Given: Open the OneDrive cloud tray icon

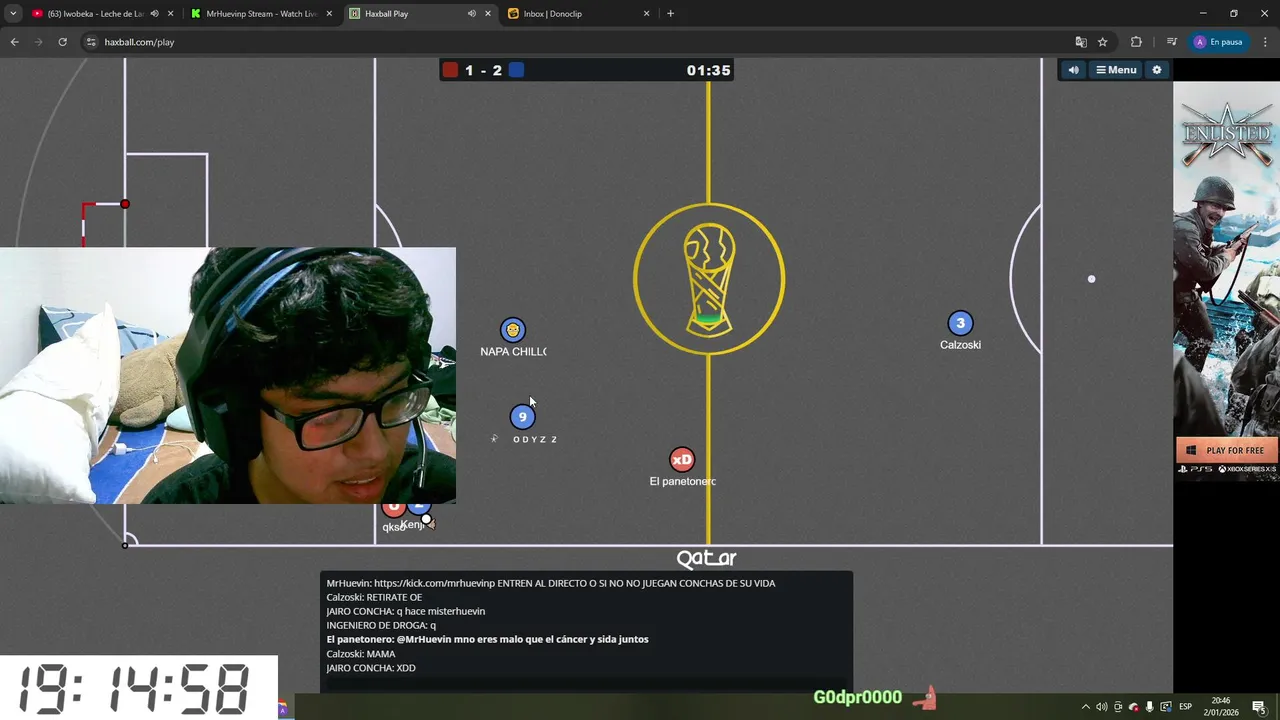Looking at the screenshot, I should coord(1134,707).
